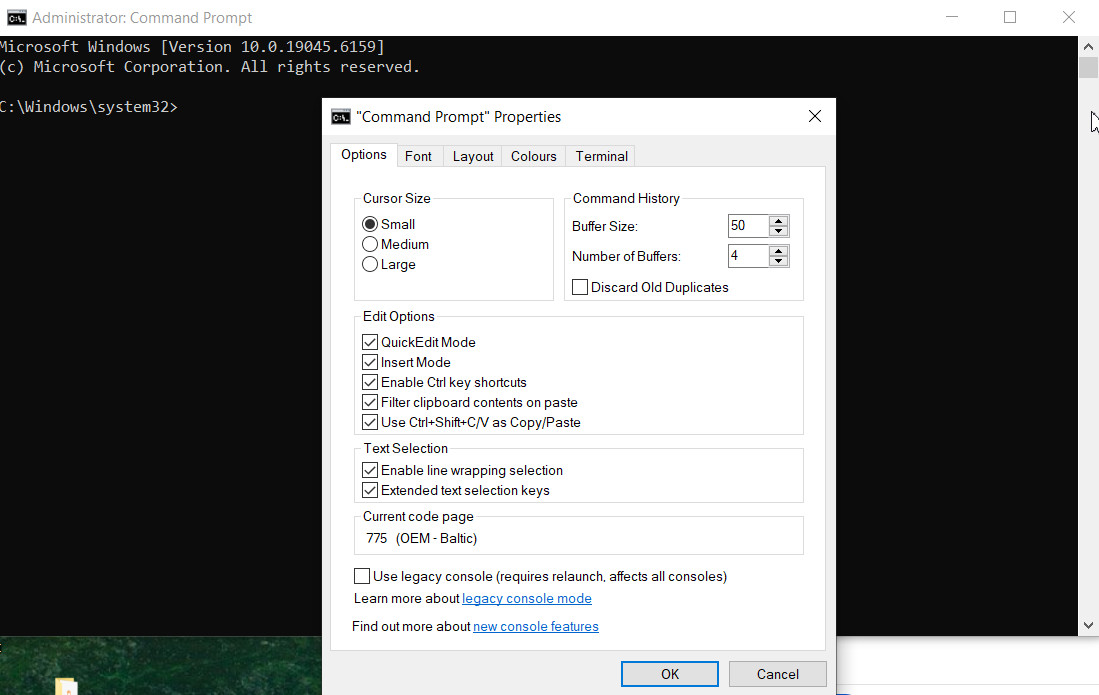Follow the new console features link

[535, 626]
